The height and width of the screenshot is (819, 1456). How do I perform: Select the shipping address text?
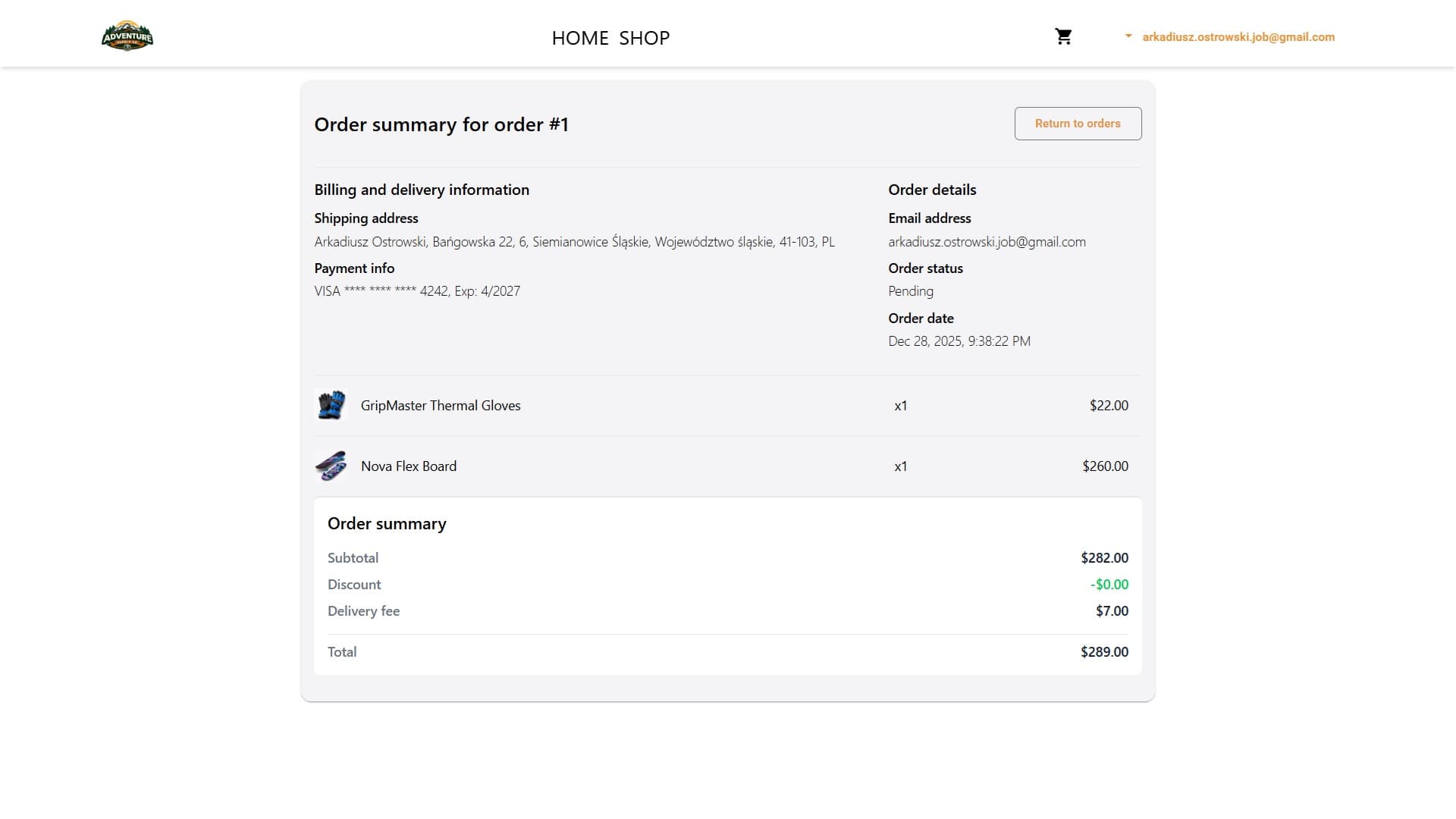574,241
